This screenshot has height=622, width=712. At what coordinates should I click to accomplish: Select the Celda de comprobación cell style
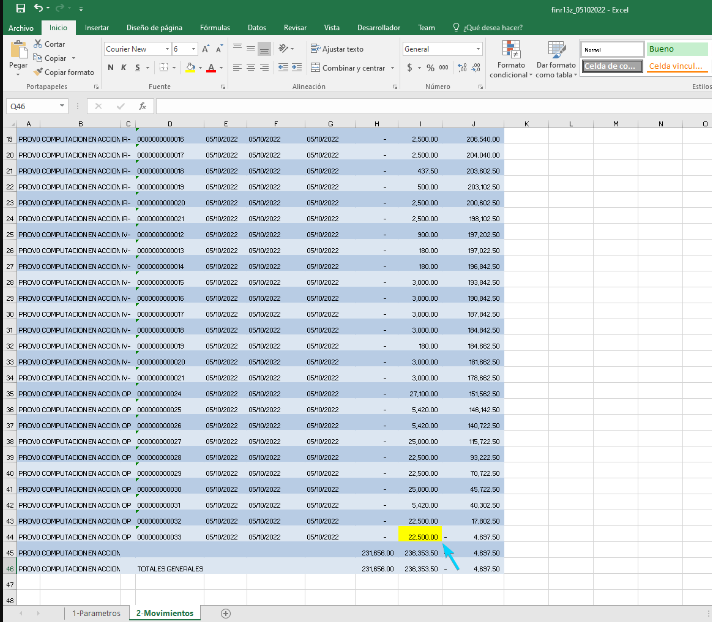click(x=612, y=66)
